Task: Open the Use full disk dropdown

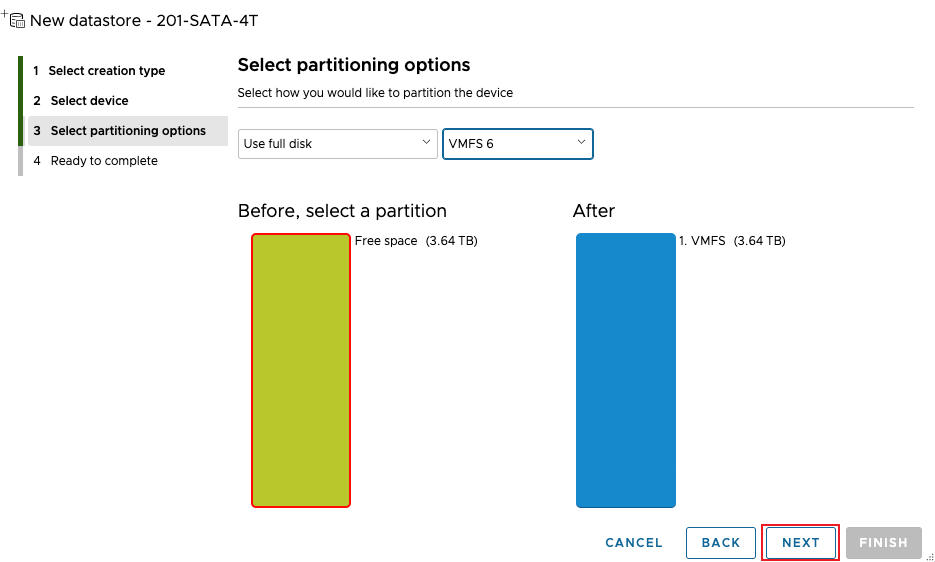Action: pyautogui.click(x=338, y=144)
